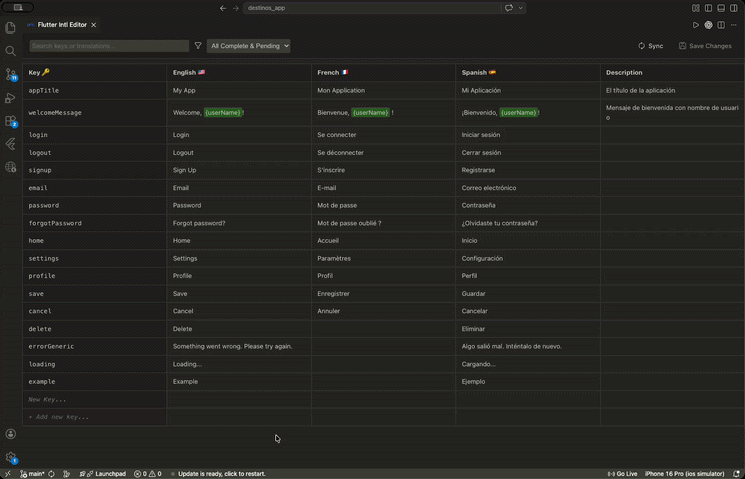Open Run and Debug in the activity bar
Image resolution: width=745 pixels, height=479 pixels.
click(10, 98)
